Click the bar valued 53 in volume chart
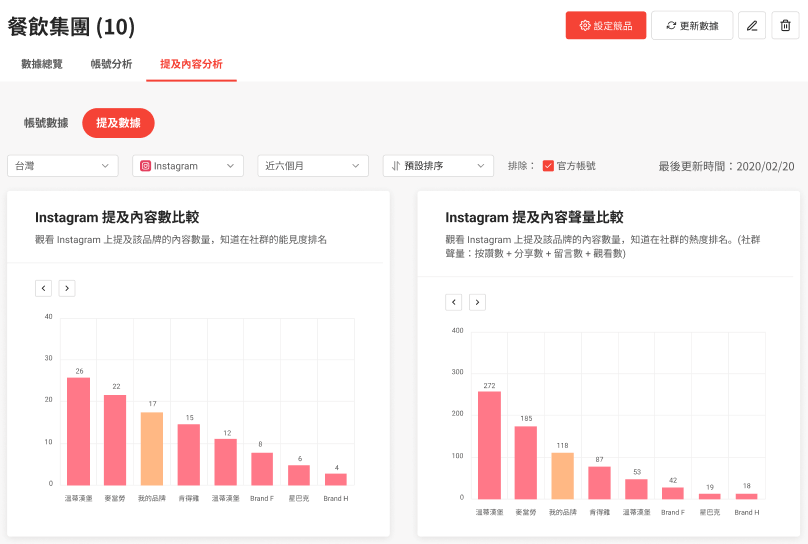The width and height of the screenshot is (808, 544). [636, 489]
